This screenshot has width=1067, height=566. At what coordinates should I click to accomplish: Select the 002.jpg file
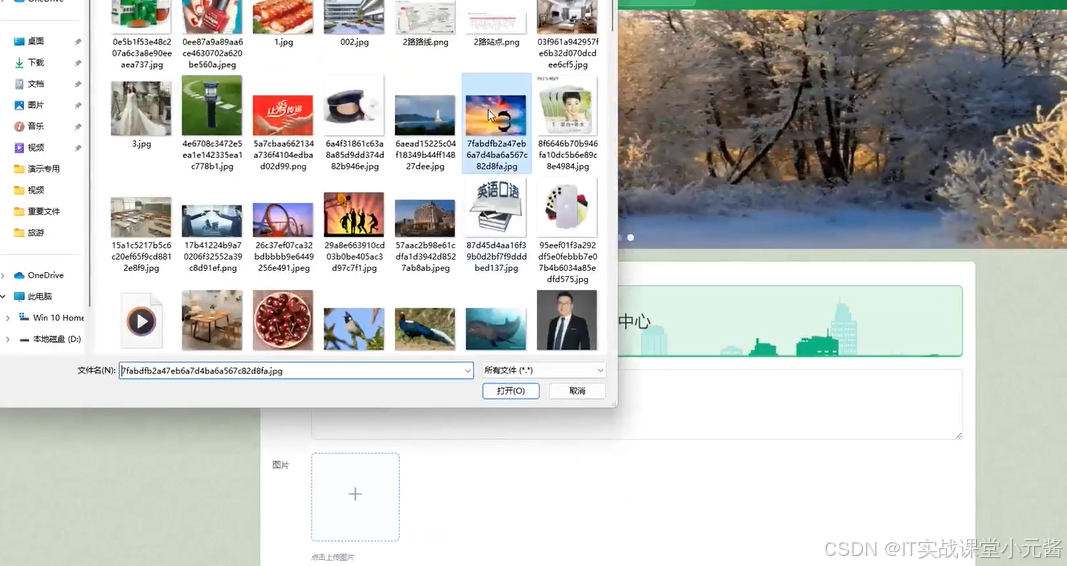(354, 24)
